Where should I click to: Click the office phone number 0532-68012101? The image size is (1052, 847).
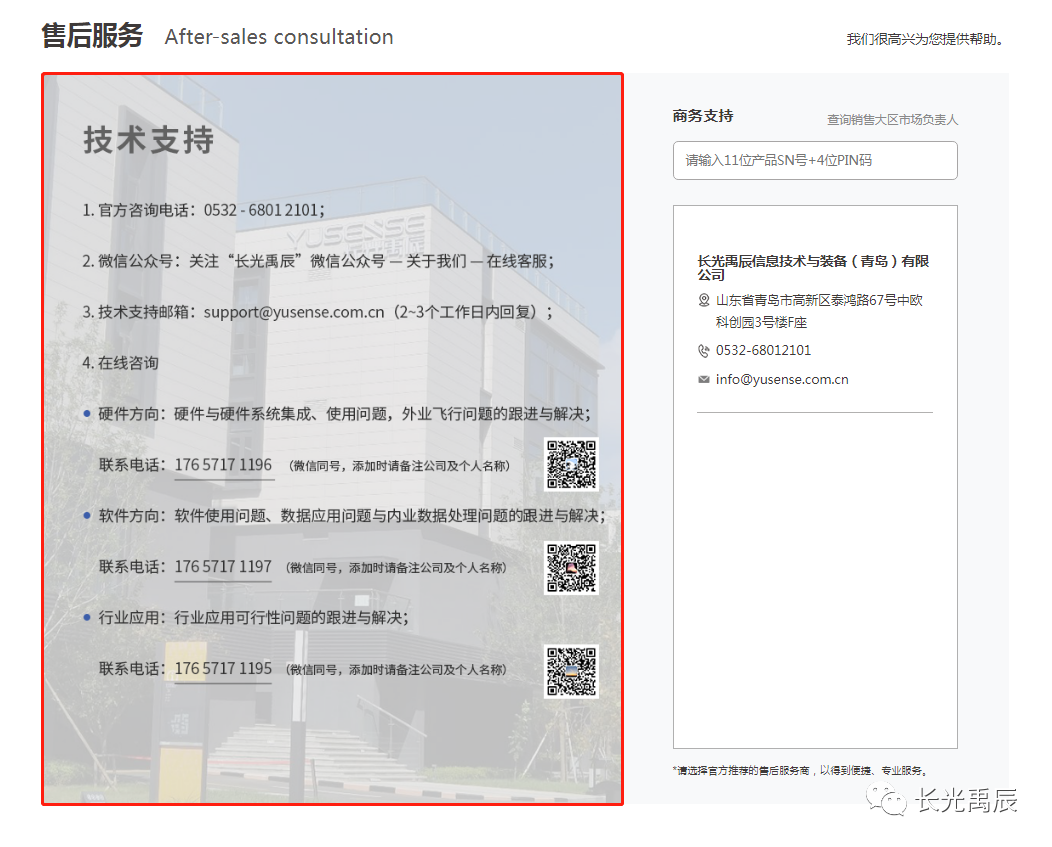(763, 351)
